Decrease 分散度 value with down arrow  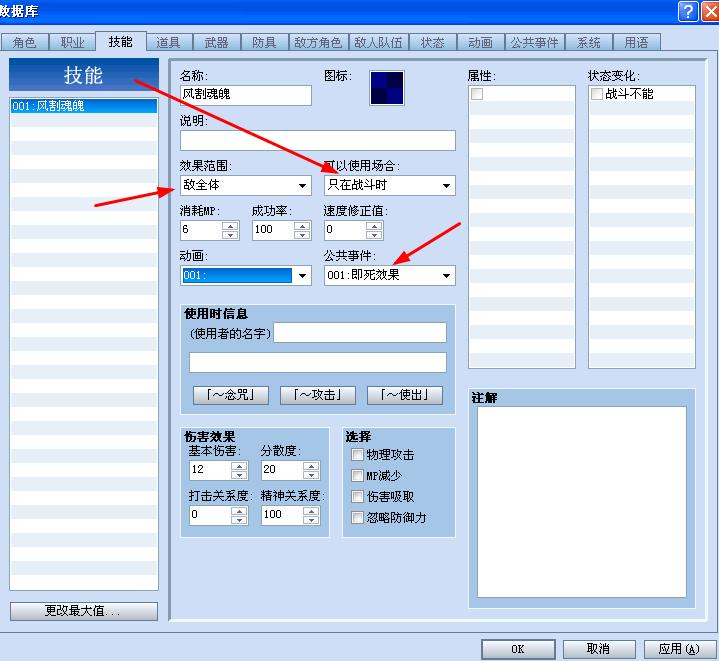[x=311, y=475]
